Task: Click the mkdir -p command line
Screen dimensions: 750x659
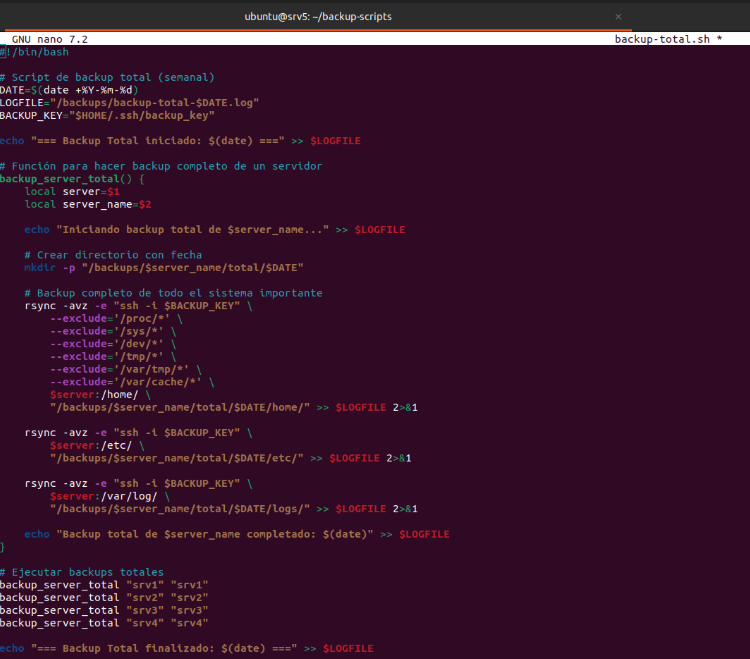Action: pyautogui.click(x=163, y=268)
